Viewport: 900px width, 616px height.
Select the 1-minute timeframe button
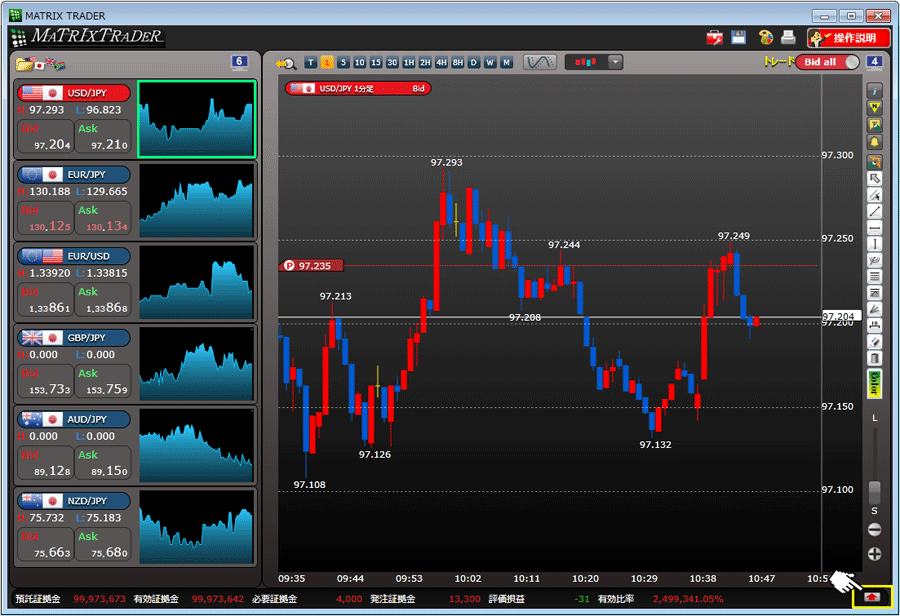coord(327,63)
